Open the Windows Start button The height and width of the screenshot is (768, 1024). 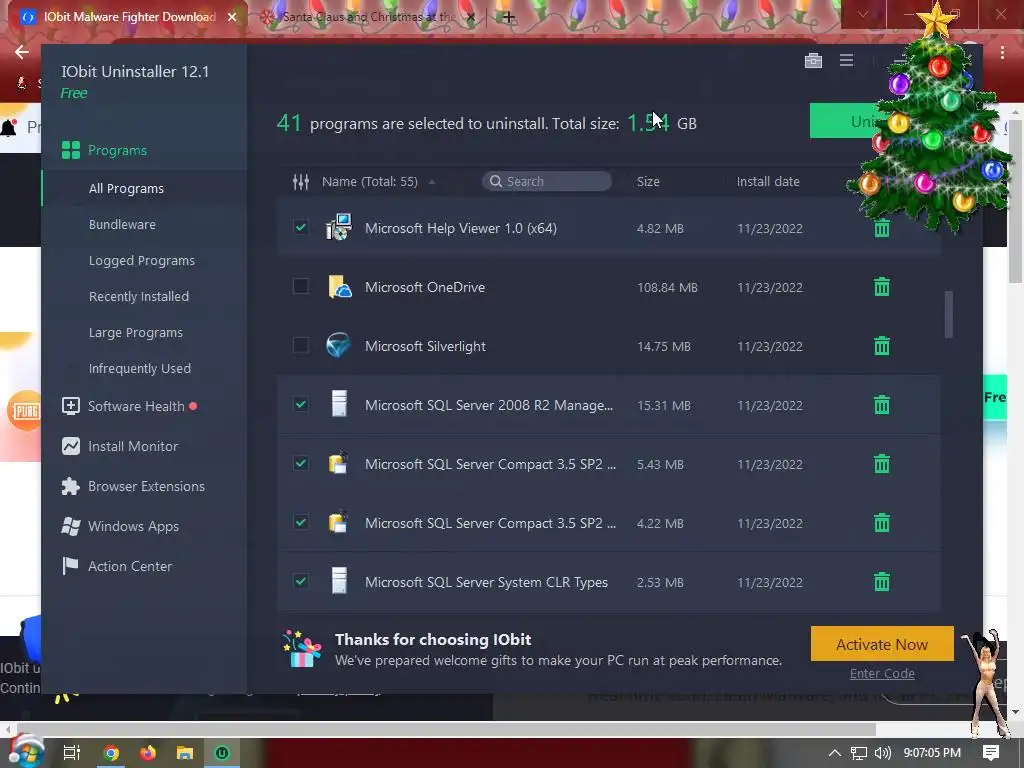coord(26,751)
